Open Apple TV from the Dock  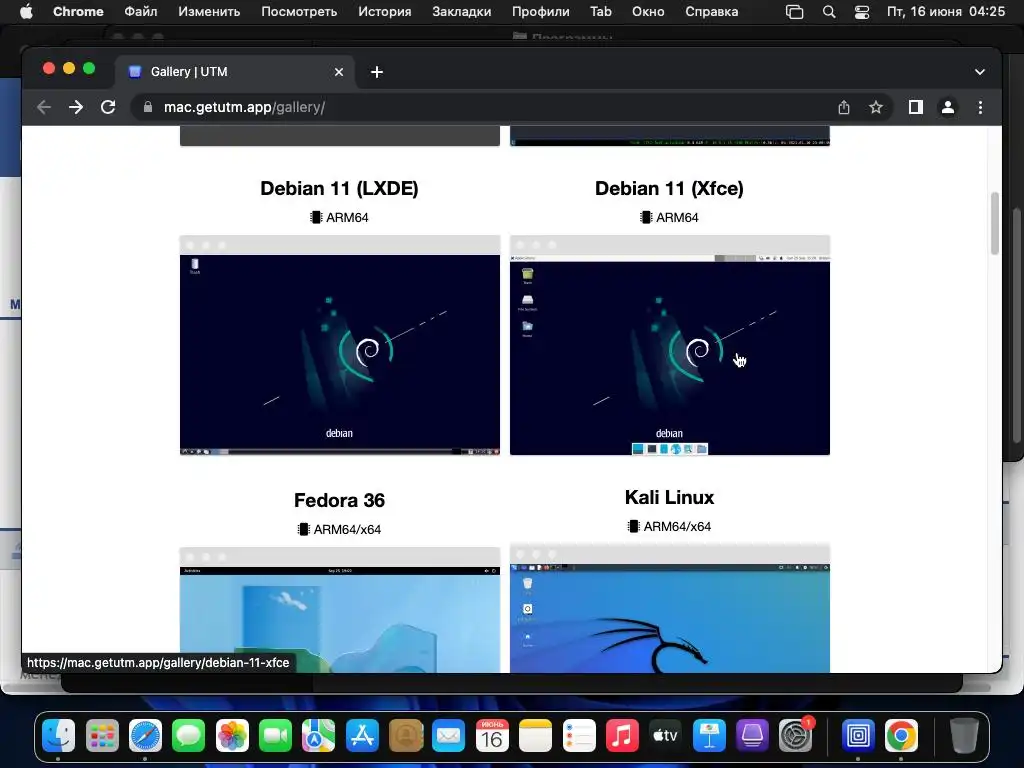(x=665, y=737)
